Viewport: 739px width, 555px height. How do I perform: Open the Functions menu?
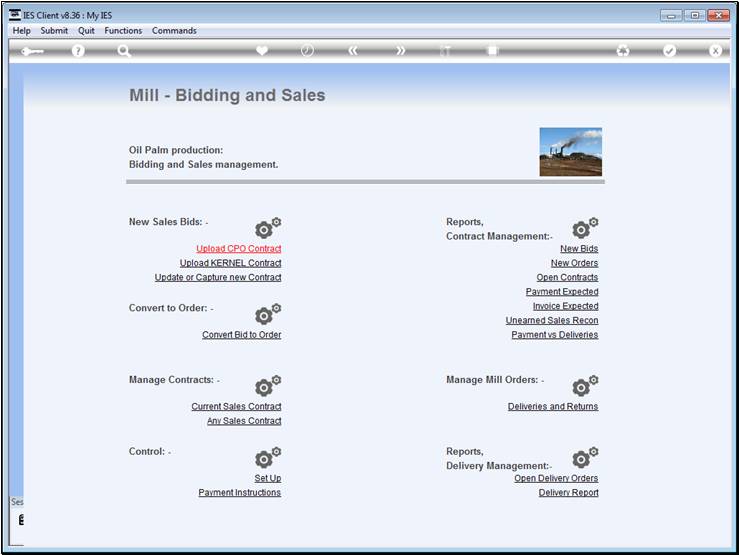[123, 31]
